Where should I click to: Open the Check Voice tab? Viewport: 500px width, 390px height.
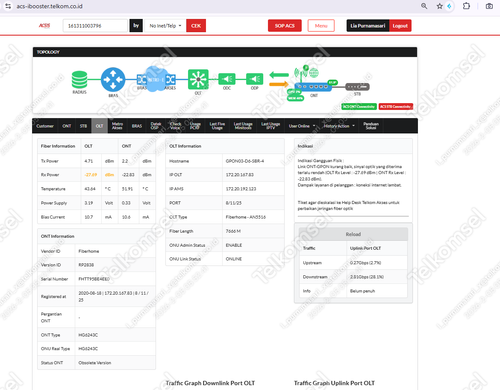pyautogui.click(x=176, y=126)
